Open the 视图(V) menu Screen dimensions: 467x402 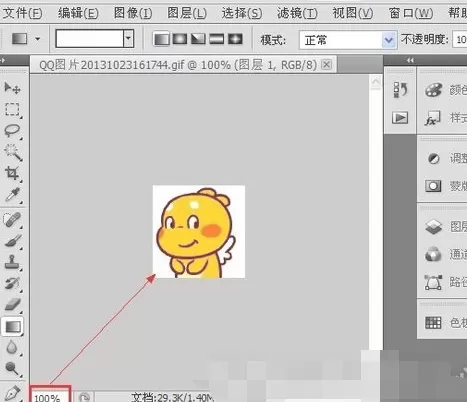point(352,13)
